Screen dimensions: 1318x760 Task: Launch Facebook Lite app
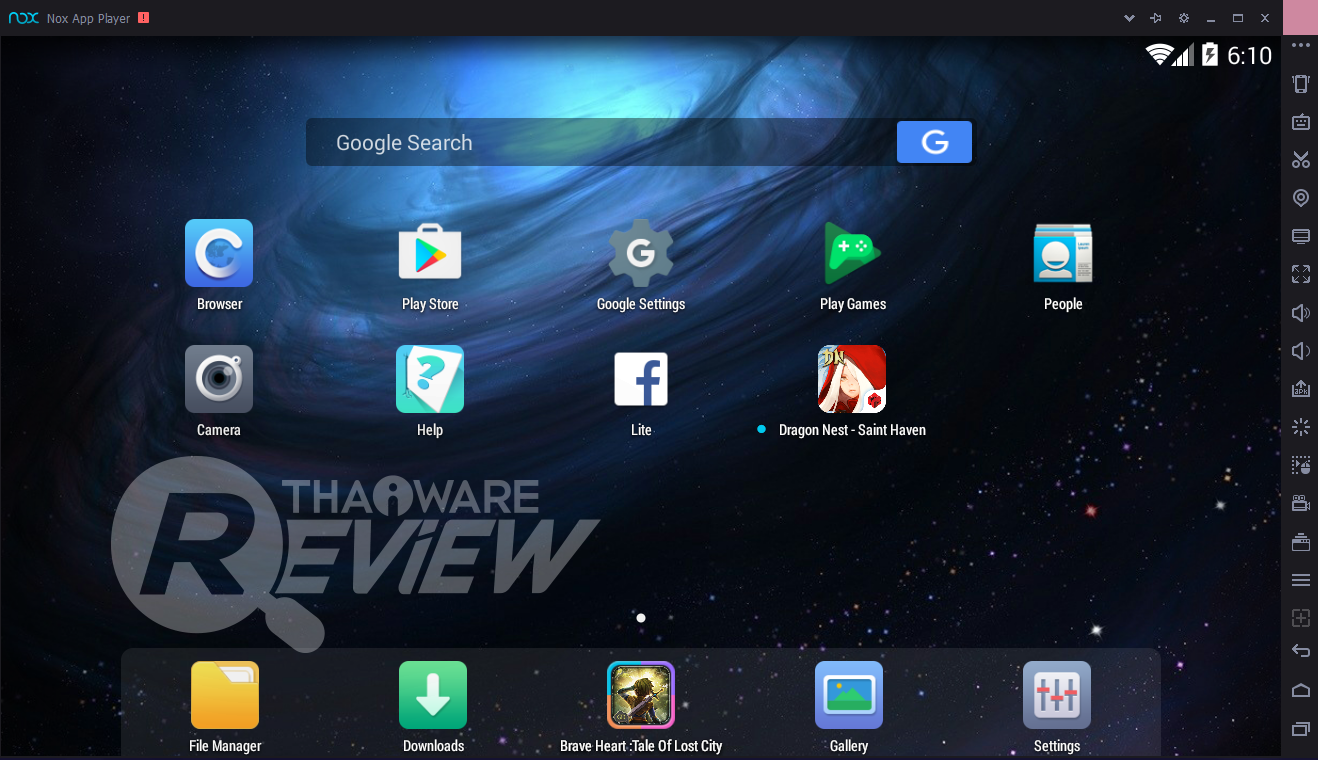[x=641, y=379]
